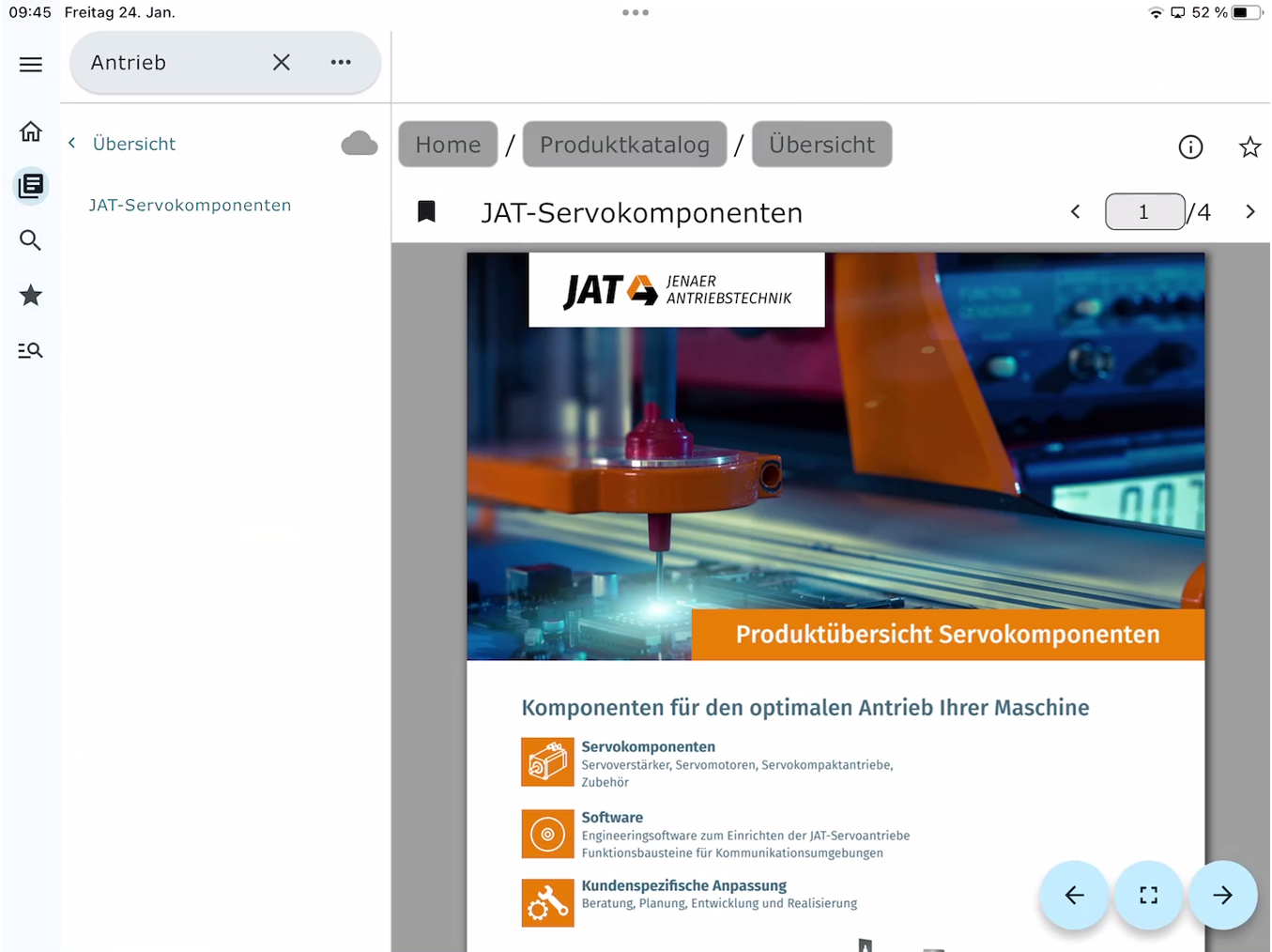Go to previous page with chevron
This screenshot has width=1272, height=952.
click(1076, 212)
